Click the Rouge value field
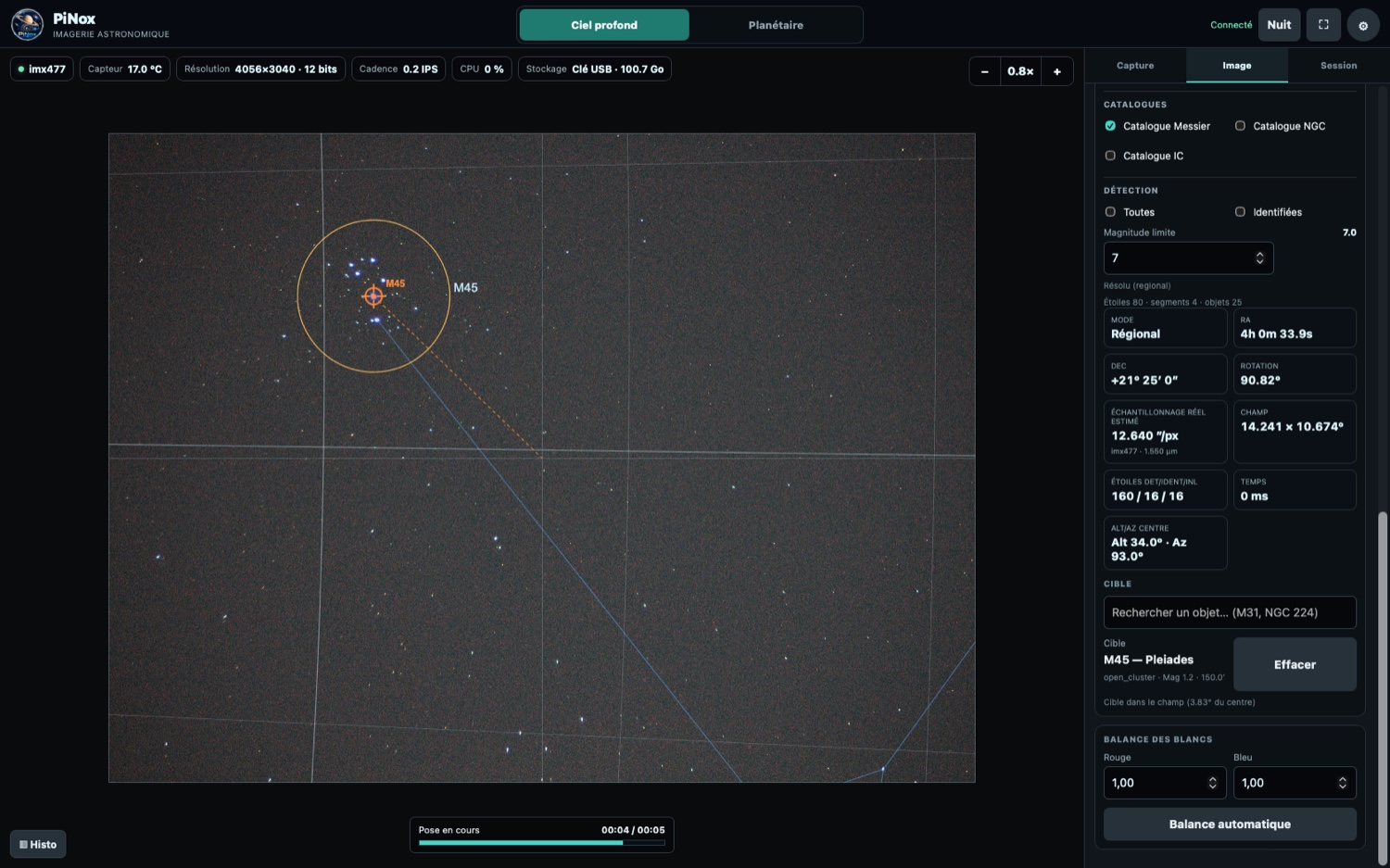Screen dimensions: 1390x868 click(1165, 783)
